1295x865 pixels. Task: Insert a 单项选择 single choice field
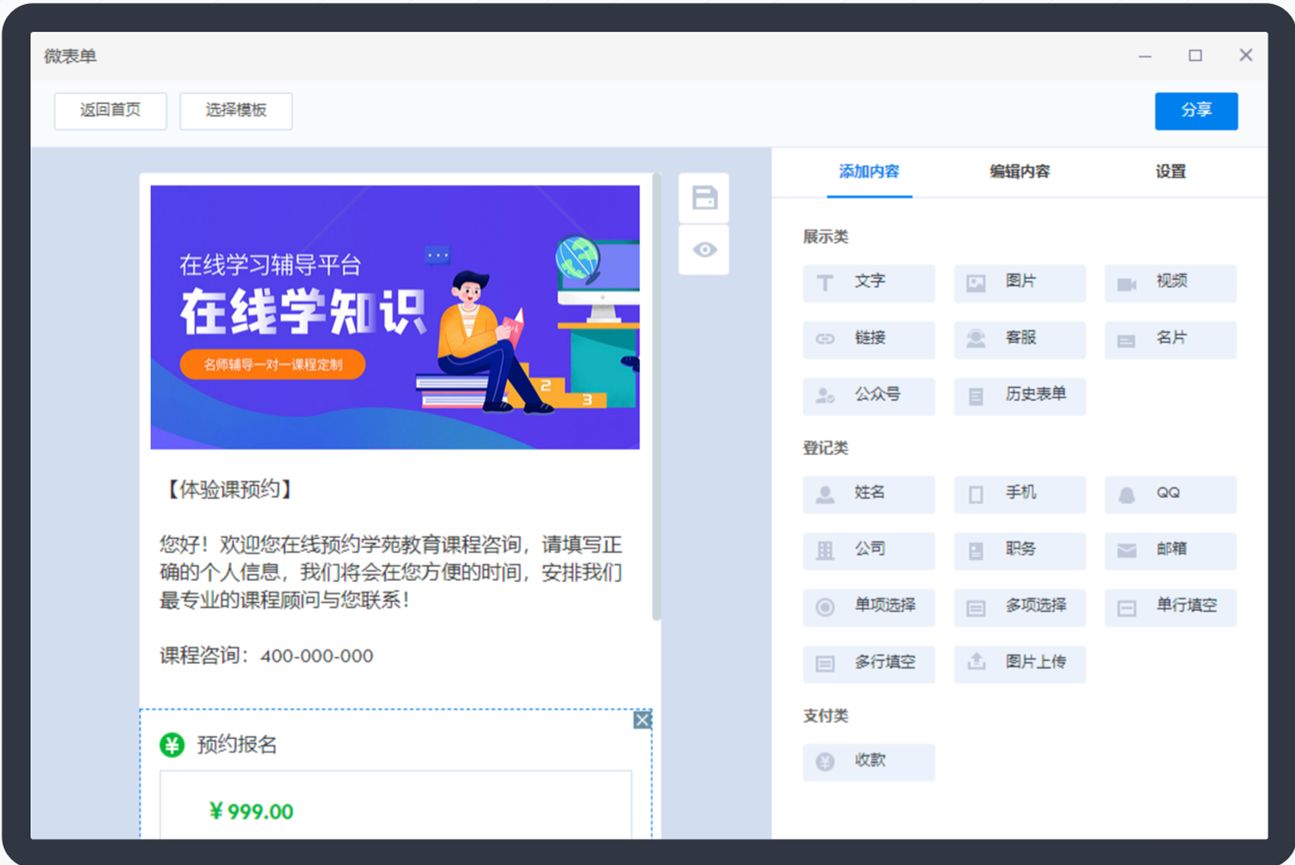868,607
